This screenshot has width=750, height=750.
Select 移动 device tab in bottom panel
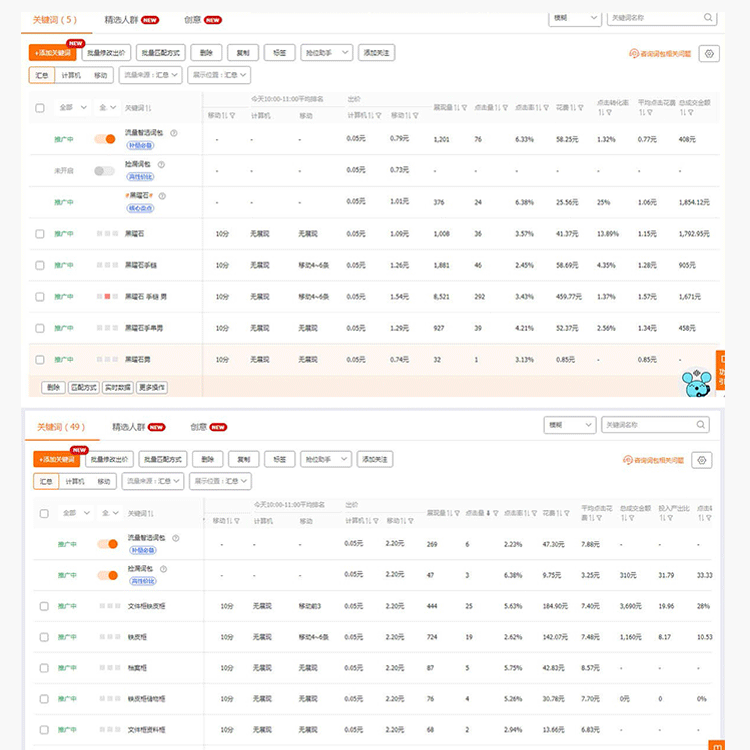point(104,481)
